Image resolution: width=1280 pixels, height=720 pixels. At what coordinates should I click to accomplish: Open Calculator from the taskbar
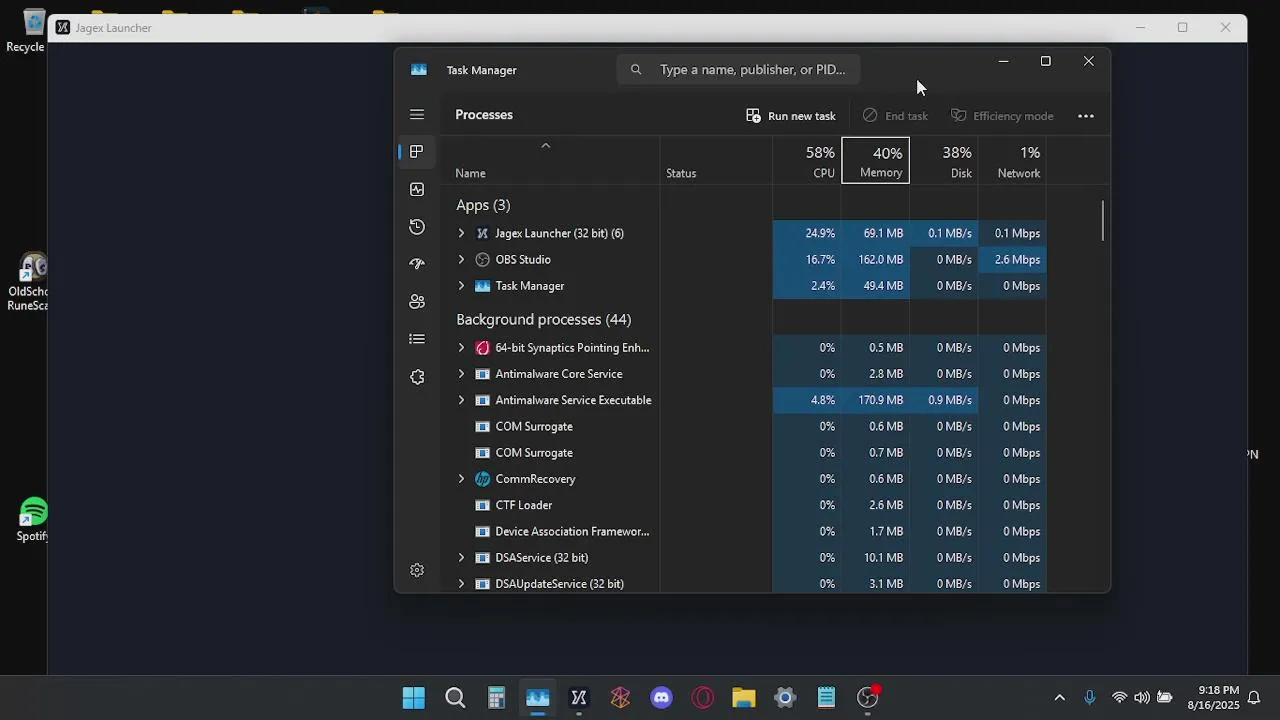[x=496, y=698]
